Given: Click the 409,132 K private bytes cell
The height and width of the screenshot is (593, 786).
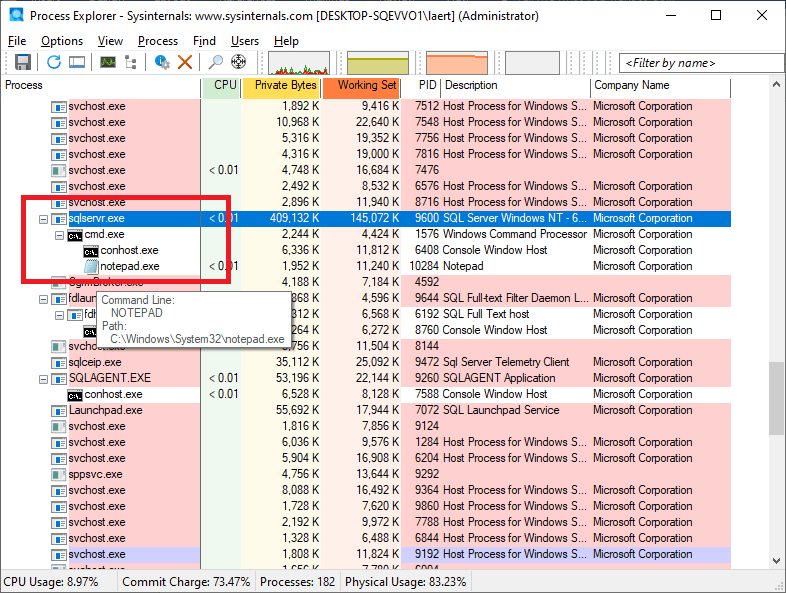Looking at the screenshot, I should pyautogui.click(x=294, y=219).
